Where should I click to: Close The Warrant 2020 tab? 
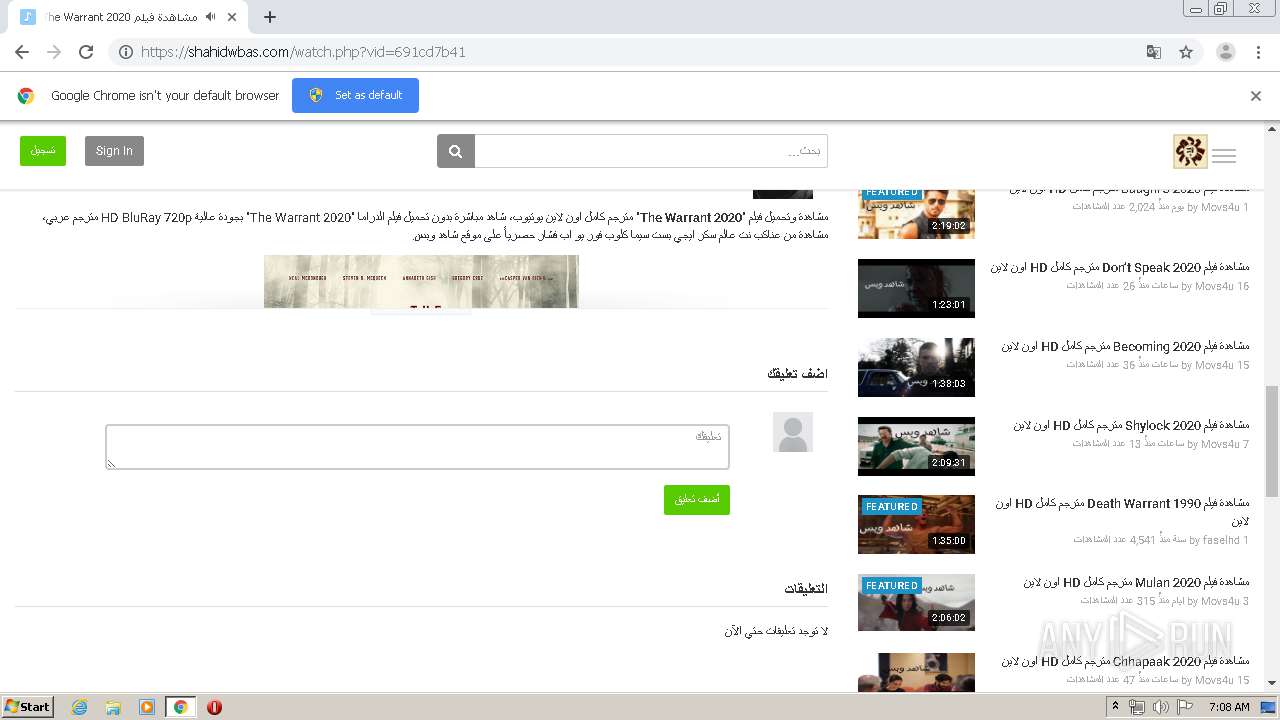coord(232,17)
